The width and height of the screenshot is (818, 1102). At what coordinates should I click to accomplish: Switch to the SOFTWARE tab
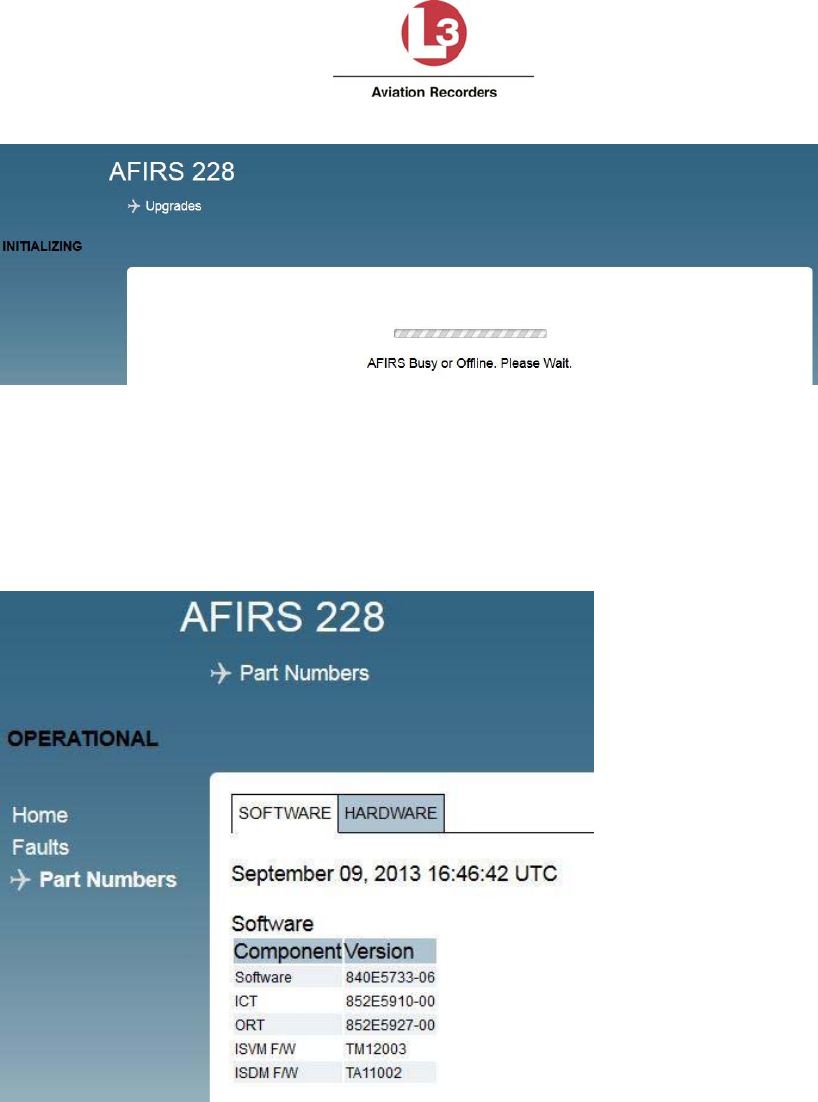285,813
